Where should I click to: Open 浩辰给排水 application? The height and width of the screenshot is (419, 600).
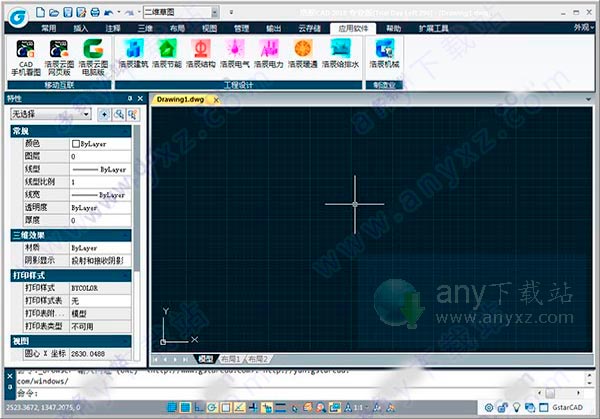pyautogui.click(x=340, y=54)
